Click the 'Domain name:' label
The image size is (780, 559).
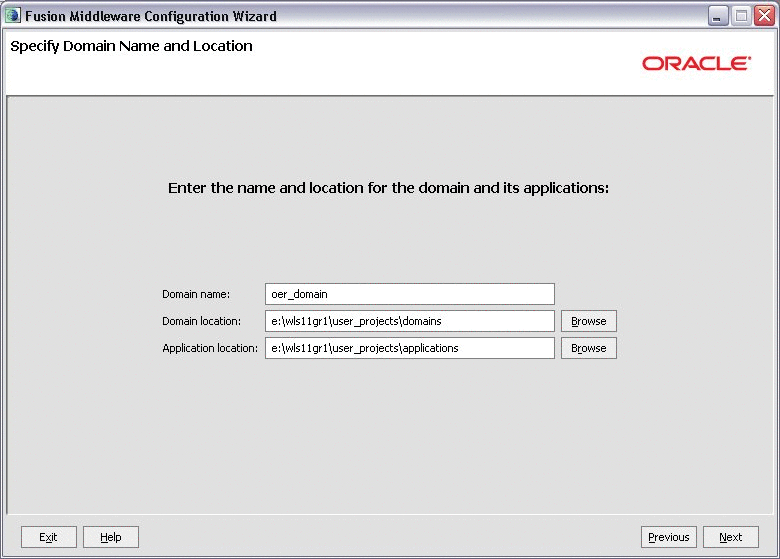tap(196, 294)
